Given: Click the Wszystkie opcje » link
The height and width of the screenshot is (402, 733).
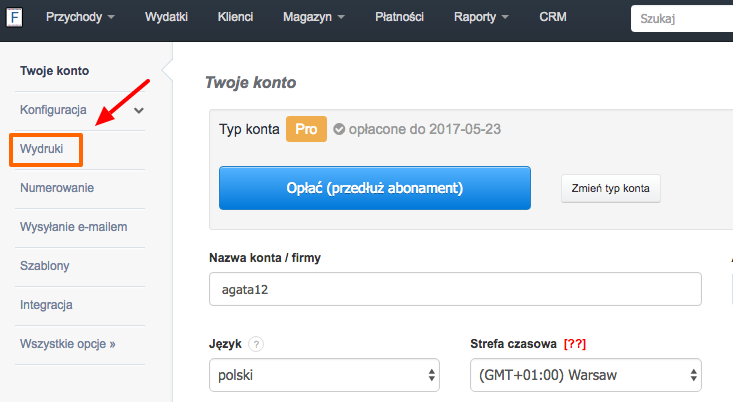Looking at the screenshot, I should click(68, 343).
